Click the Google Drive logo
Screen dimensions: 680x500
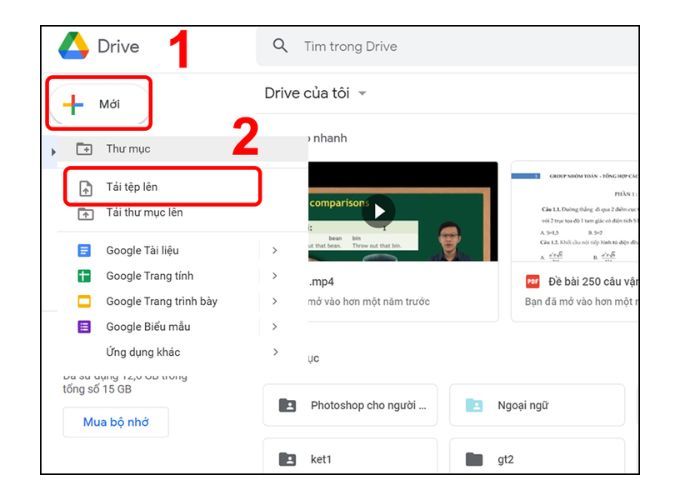[73, 46]
